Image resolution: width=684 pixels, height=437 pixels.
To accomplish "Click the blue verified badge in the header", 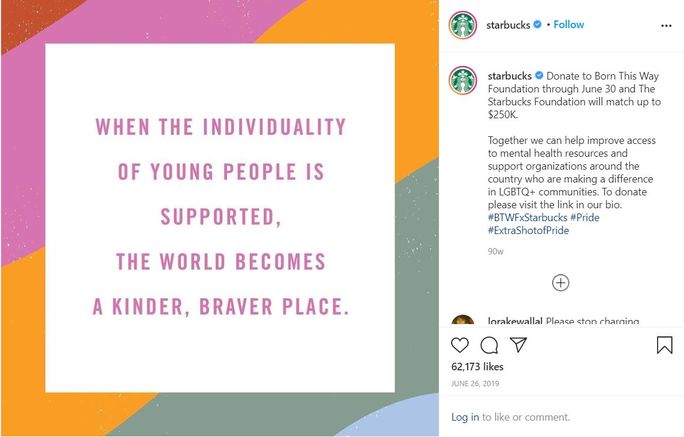I will point(538,25).
